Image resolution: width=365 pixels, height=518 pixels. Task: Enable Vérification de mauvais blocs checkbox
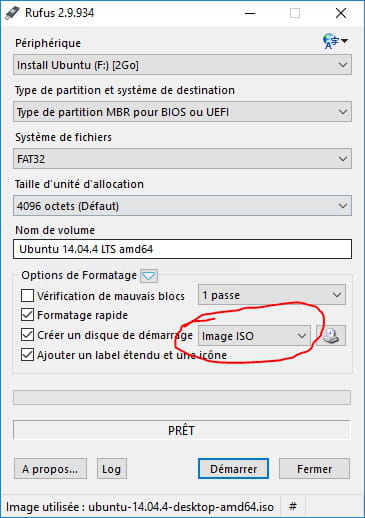27,295
